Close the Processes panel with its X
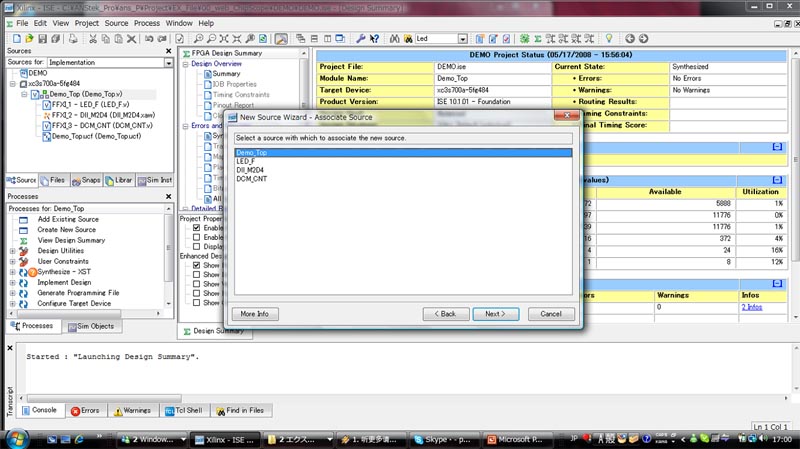Viewport: 800px width, 449px height. [169, 196]
